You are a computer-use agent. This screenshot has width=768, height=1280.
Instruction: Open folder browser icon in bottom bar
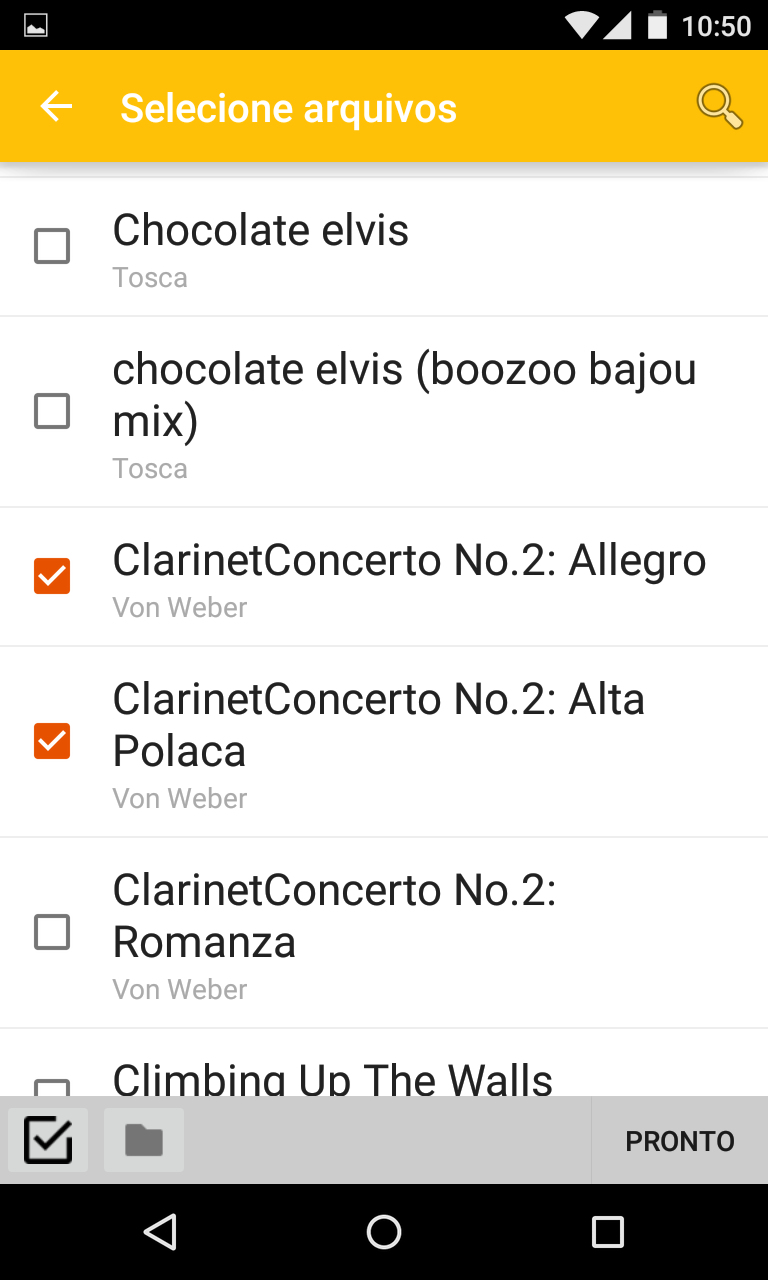(x=144, y=1140)
